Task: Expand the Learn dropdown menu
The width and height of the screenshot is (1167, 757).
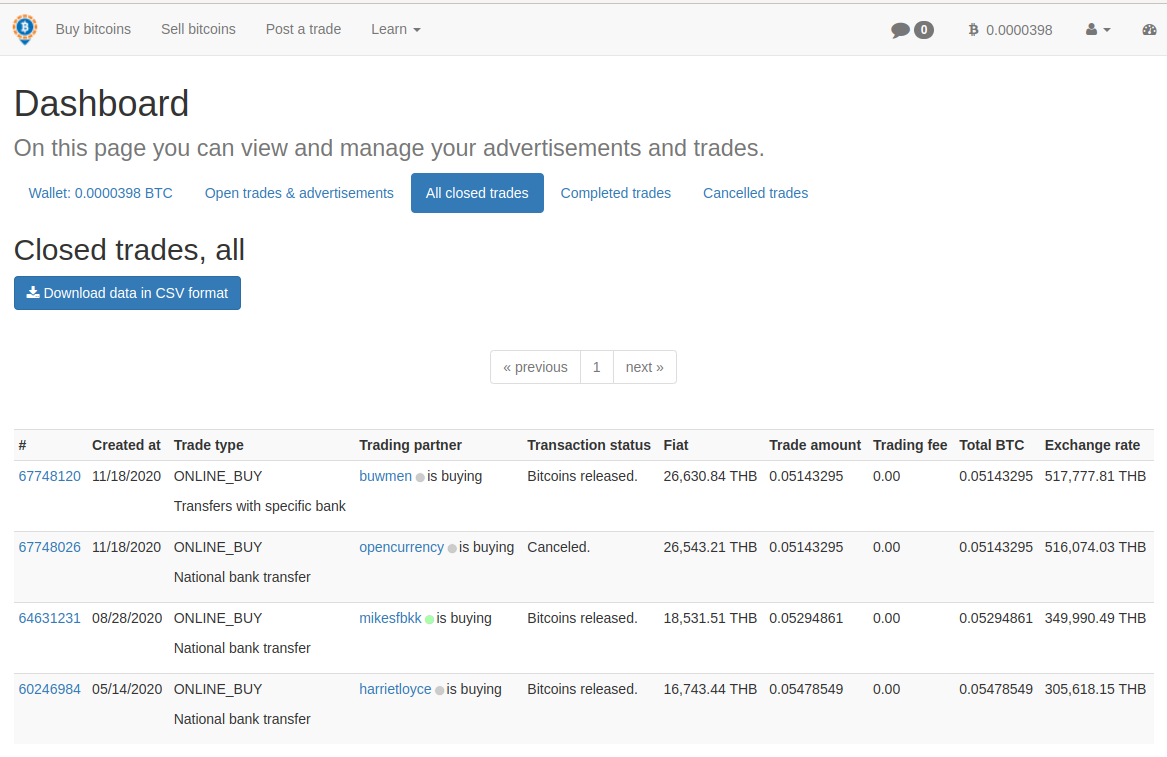Action: pos(395,29)
